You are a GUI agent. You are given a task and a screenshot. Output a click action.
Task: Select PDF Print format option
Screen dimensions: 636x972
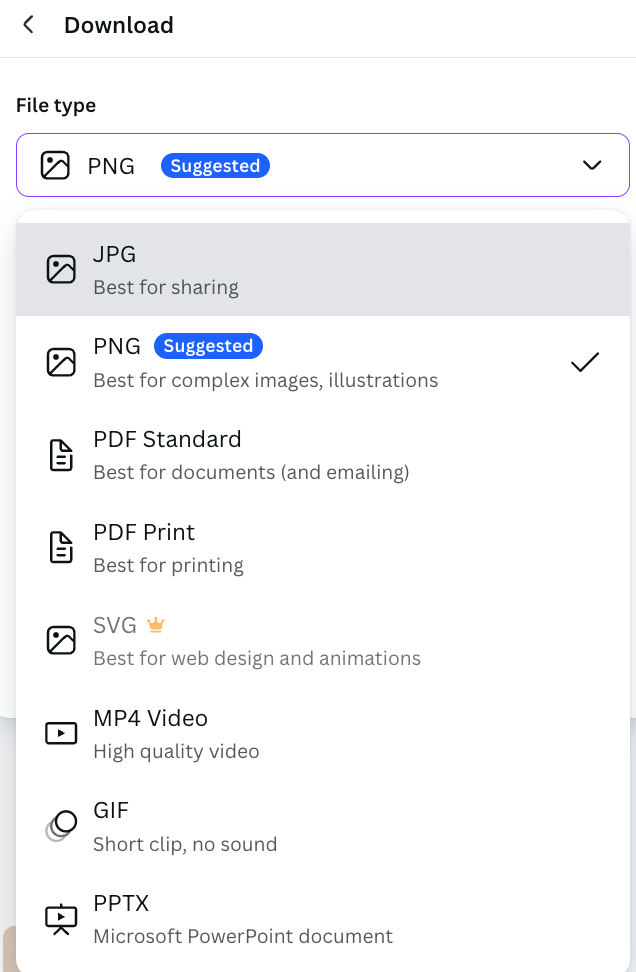point(322,548)
